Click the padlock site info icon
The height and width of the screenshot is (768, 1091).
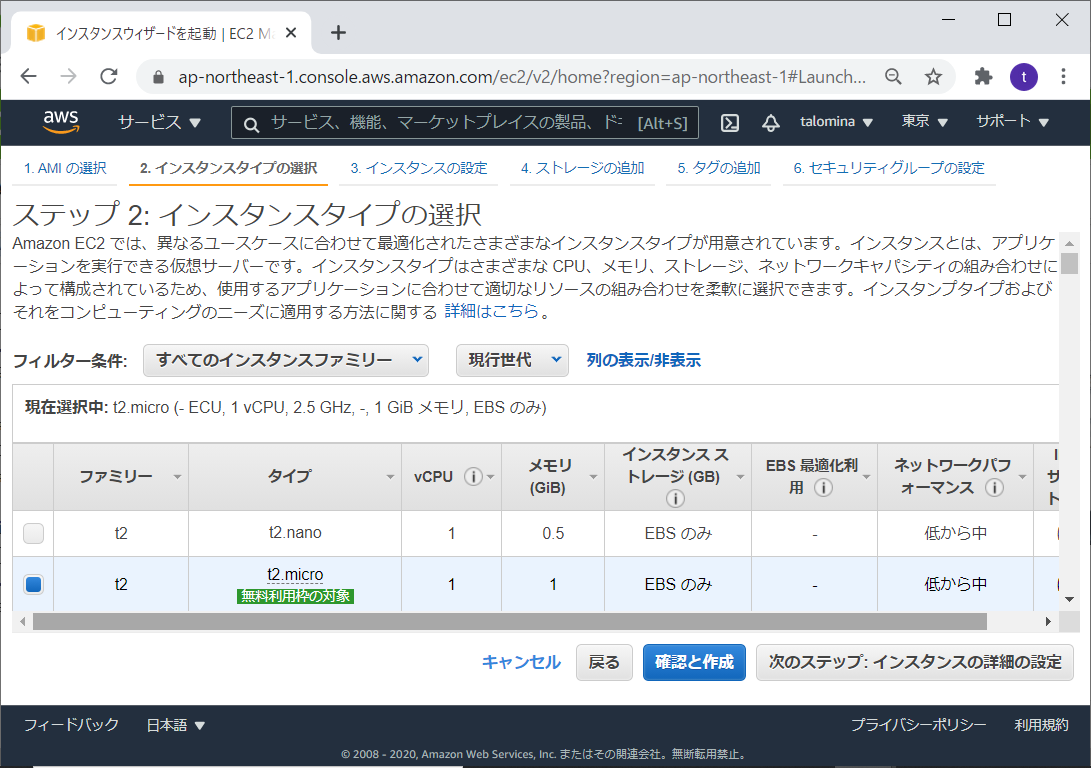click(159, 77)
